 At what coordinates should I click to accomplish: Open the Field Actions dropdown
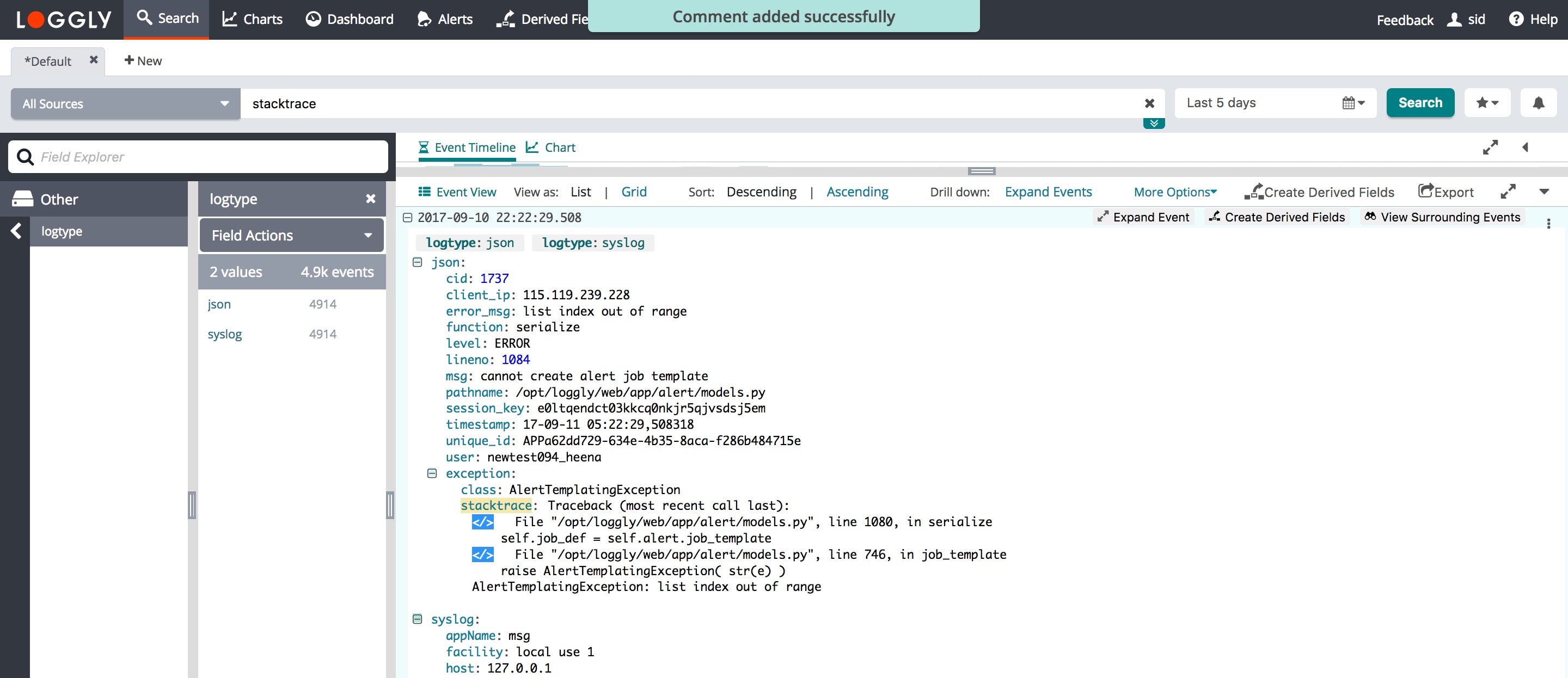292,235
